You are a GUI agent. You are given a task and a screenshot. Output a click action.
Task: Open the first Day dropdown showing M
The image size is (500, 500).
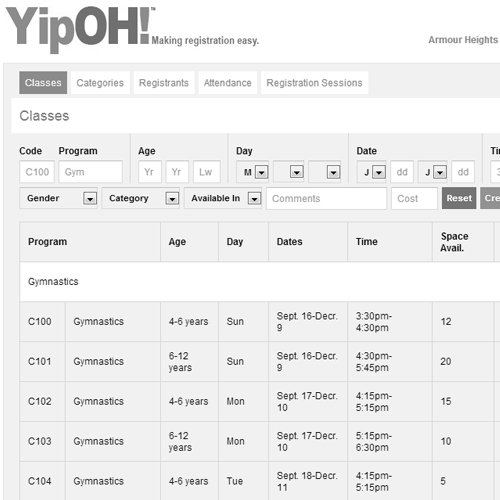click(x=252, y=172)
